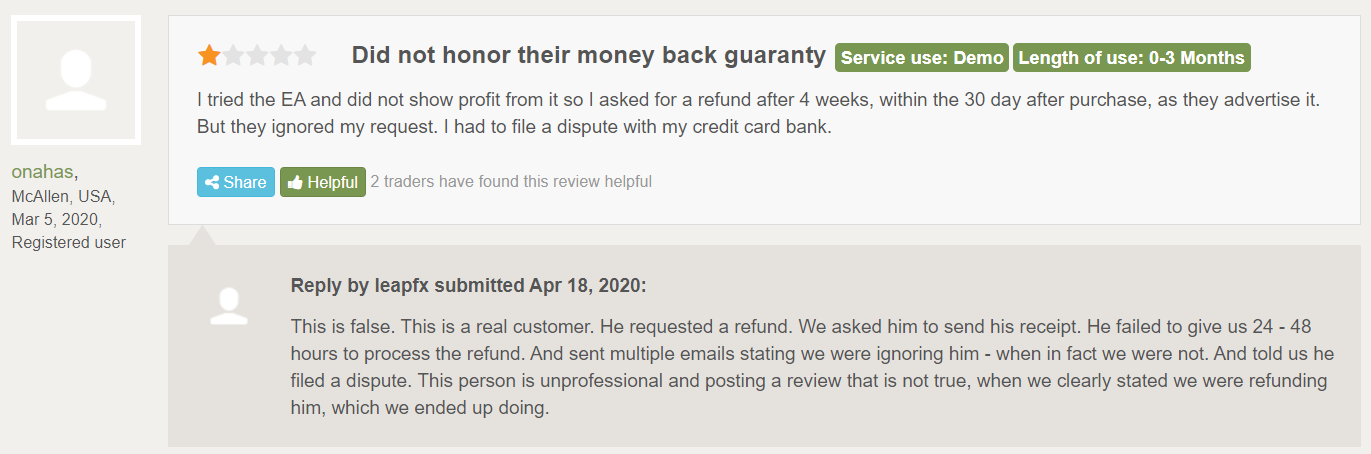Select the fourth grey rating star
The width and height of the screenshot is (1371, 454).
pyautogui.click(x=281, y=56)
